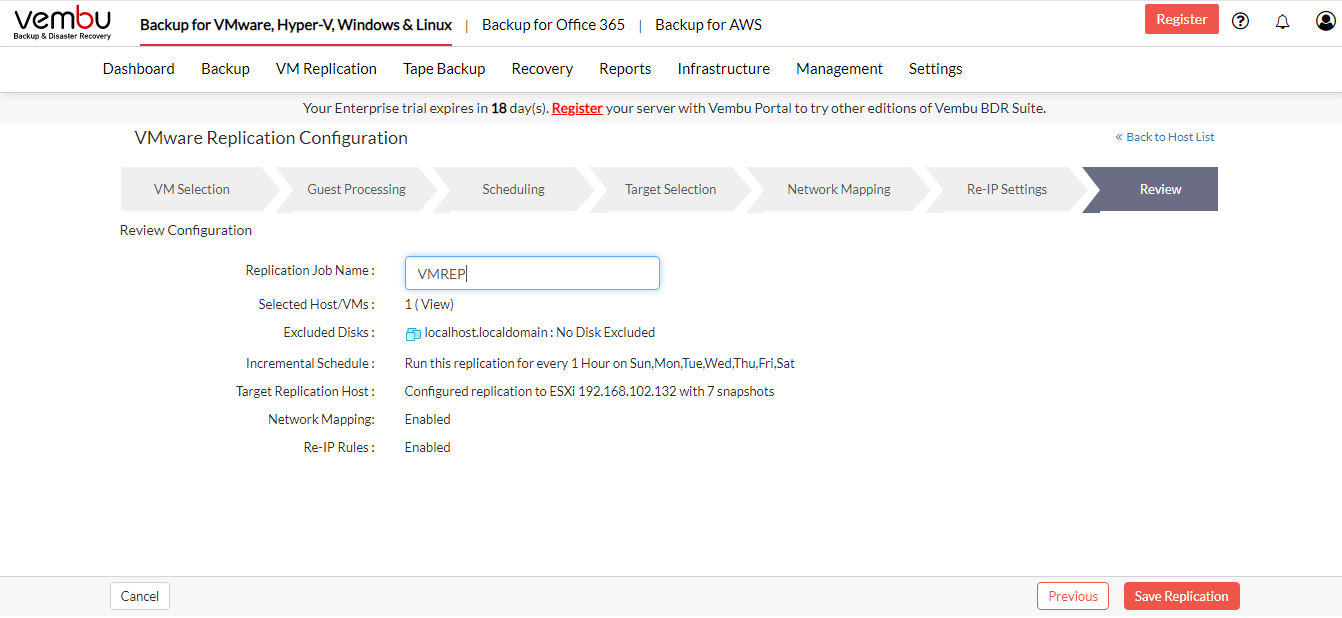Open the Backup menu
The height and width of the screenshot is (618, 1342).
225,69
